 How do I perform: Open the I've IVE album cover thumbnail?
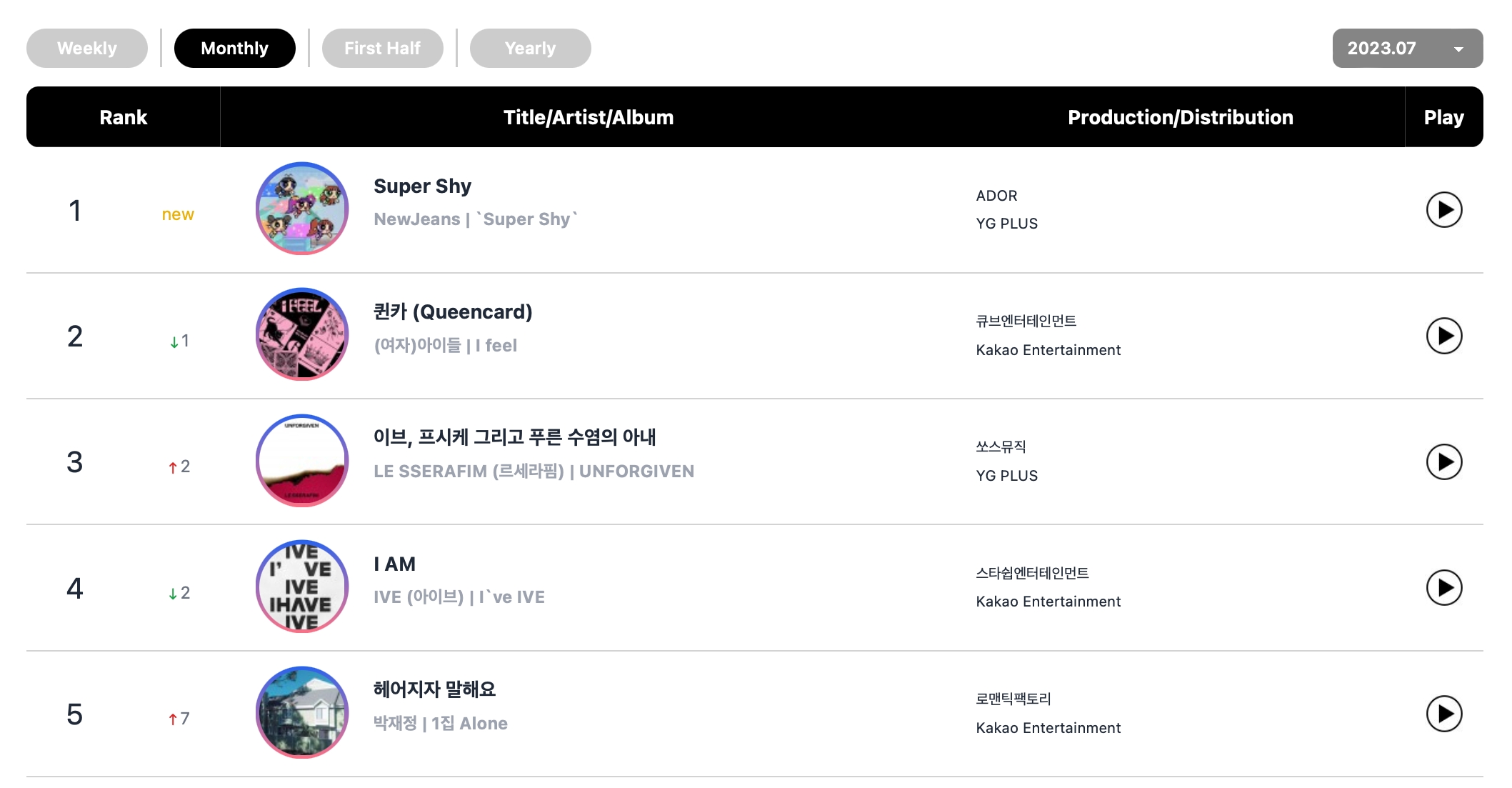coord(302,587)
